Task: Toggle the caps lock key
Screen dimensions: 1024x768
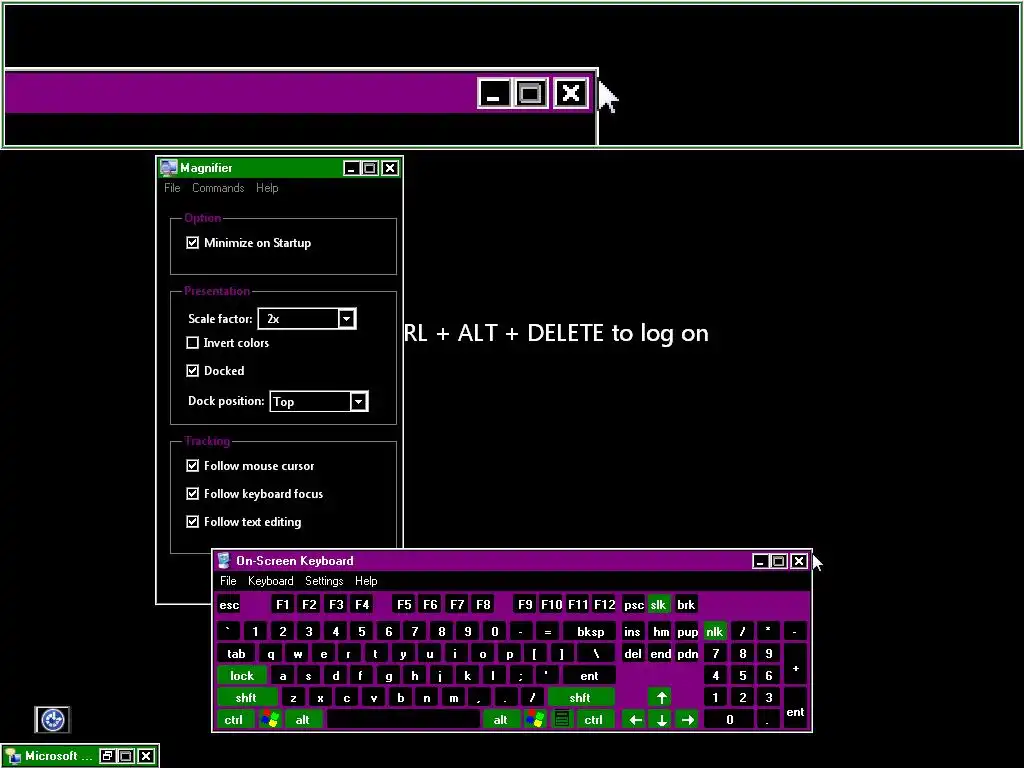Action: coord(242,676)
